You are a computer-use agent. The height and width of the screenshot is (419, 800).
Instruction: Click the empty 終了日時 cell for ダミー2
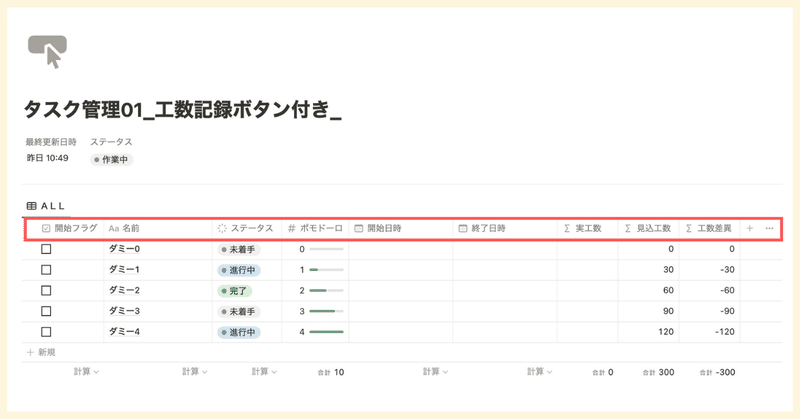coord(505,290)
